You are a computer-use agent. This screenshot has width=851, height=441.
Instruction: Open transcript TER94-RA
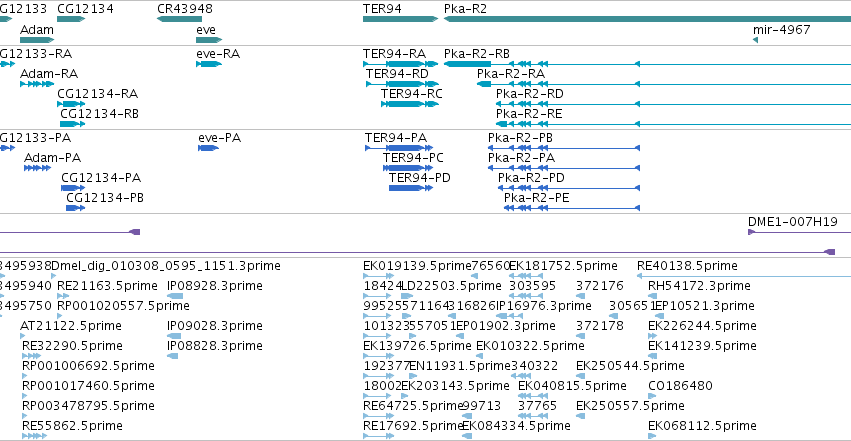(x=401, y=64)
